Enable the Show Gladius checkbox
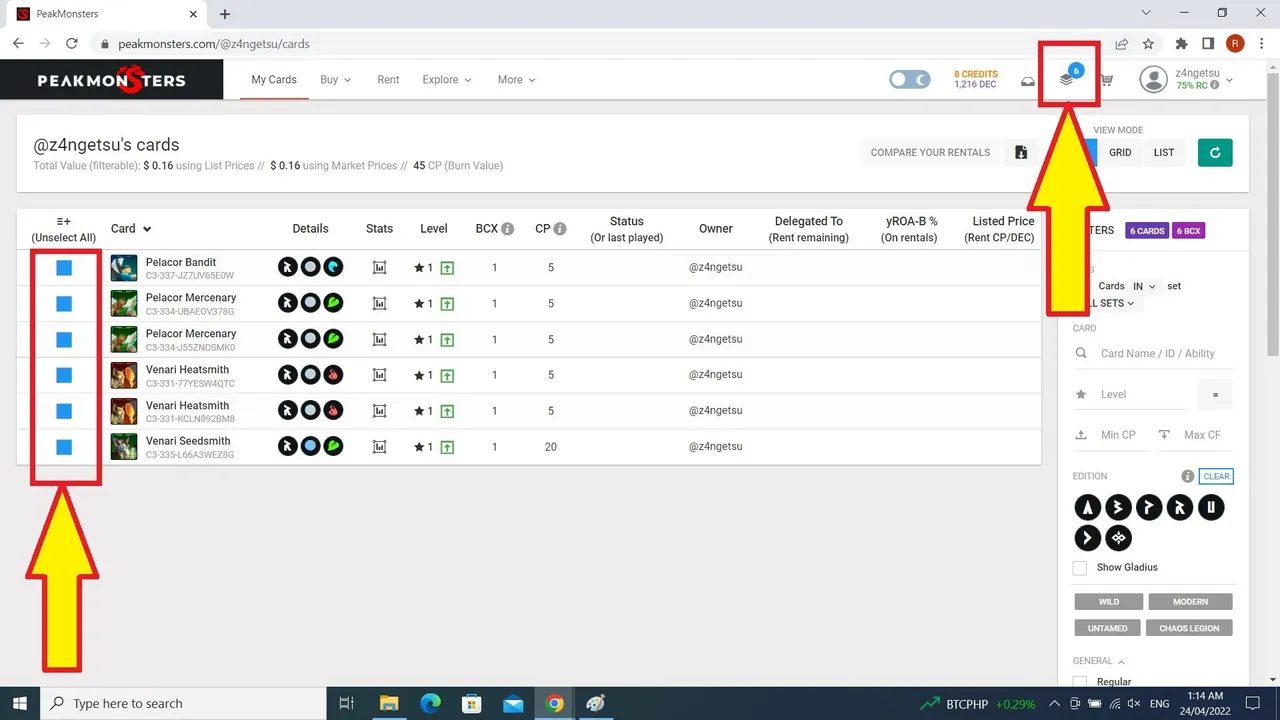Viewport: 1280px width, 720px height. point(1080,568)
